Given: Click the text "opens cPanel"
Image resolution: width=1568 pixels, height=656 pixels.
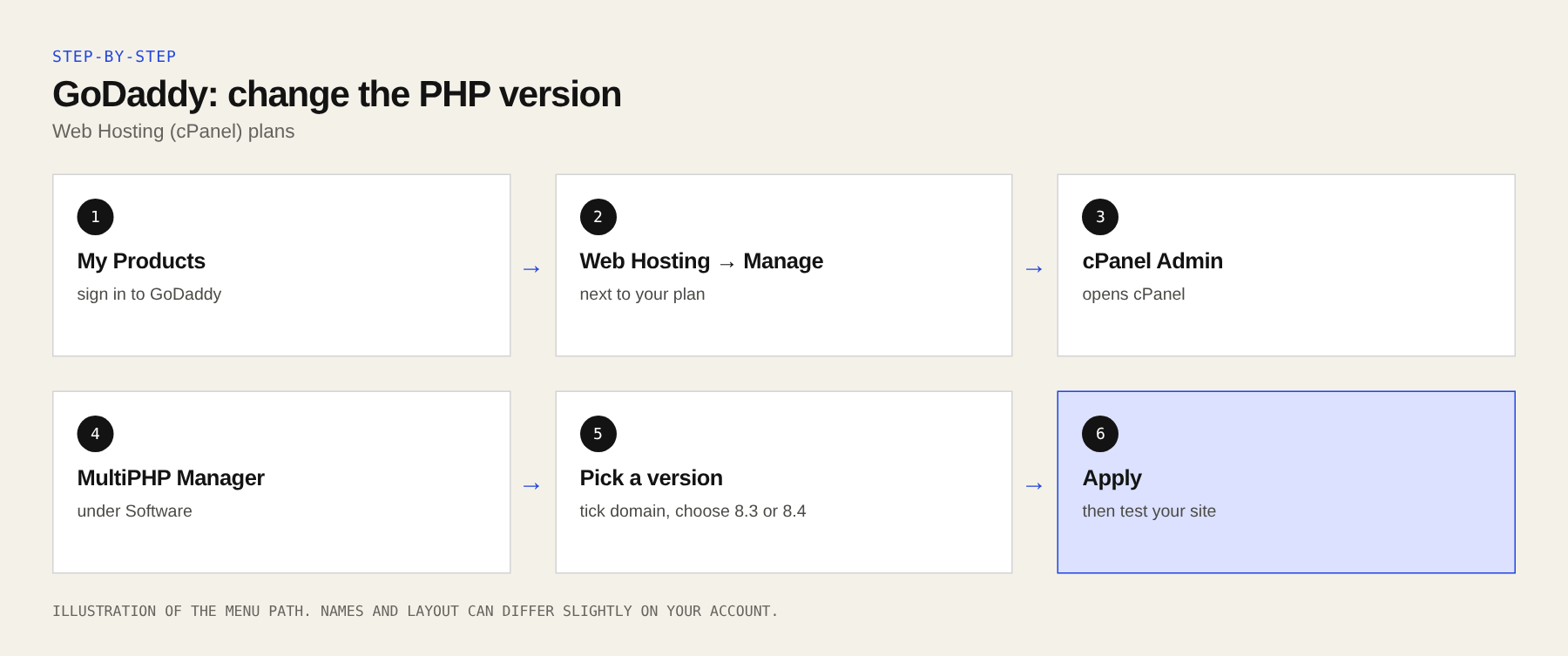Looking at the screenshot, I should [x=1133, y=294].
